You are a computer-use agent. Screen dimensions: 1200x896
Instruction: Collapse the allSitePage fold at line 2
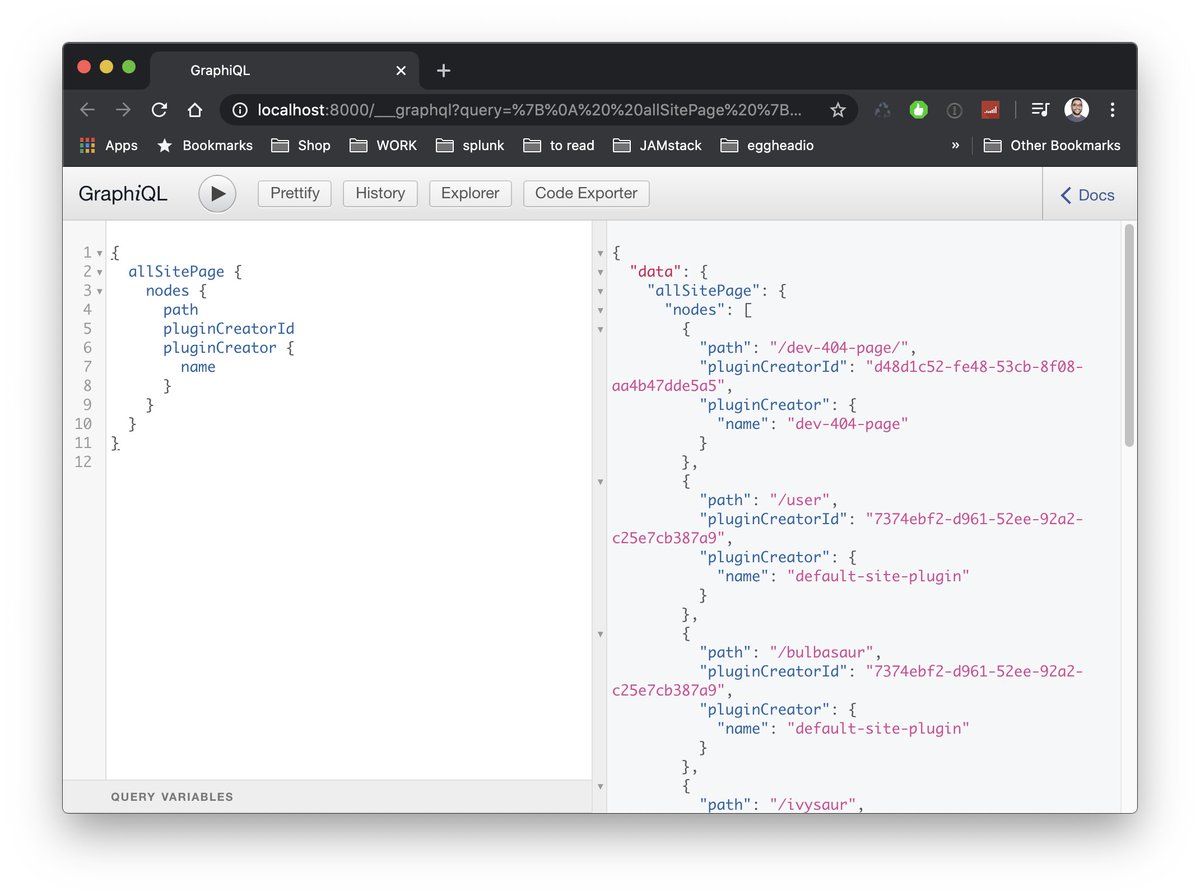tap(100, 272)
